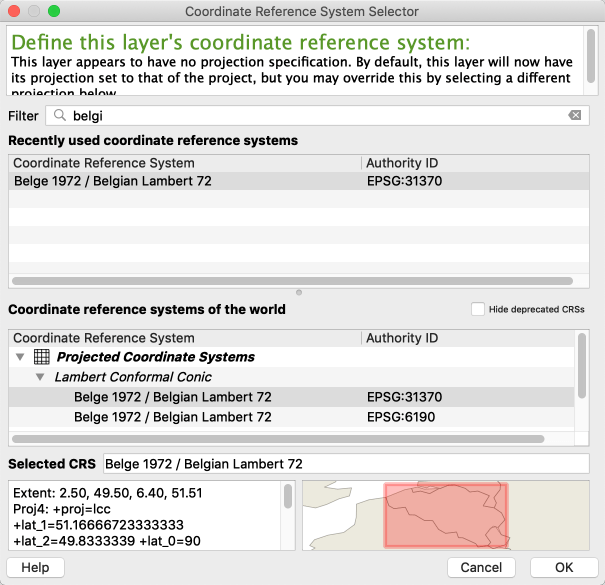605x585 pixels.
Task: Enable Hide deprecated CRSs checkbox
Action: (x=478, y=309)
